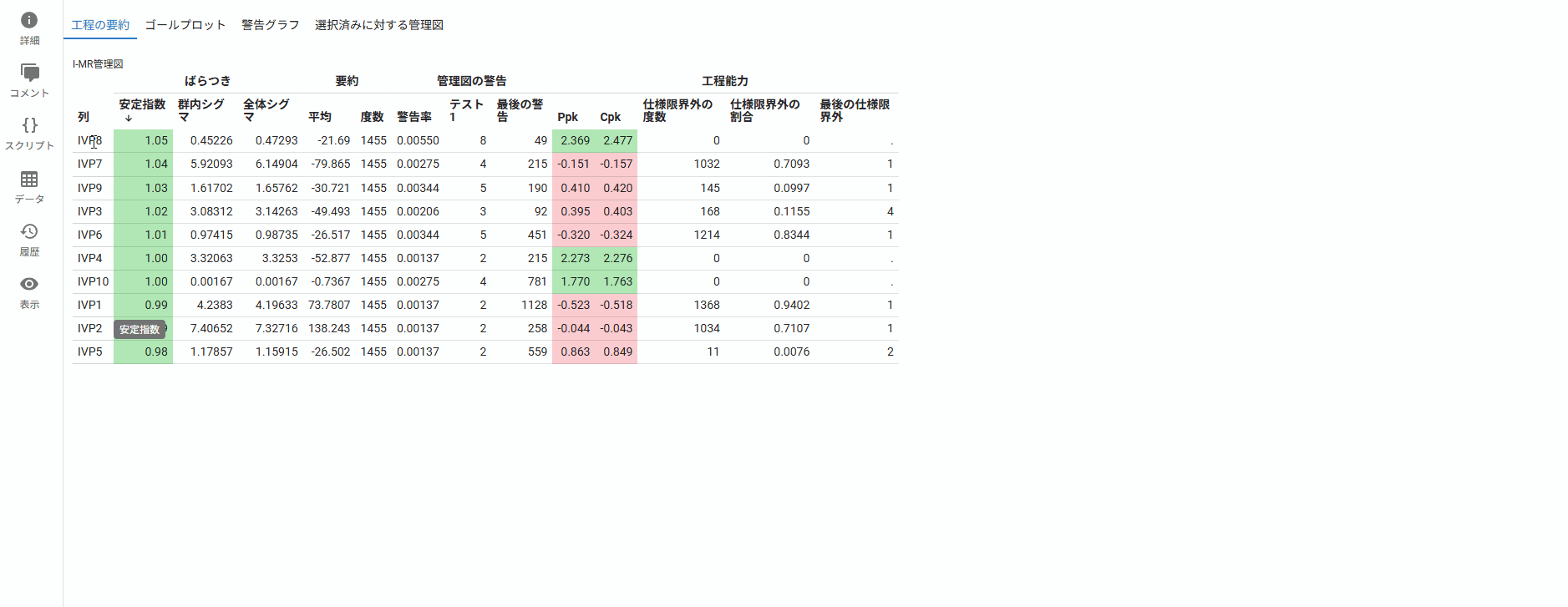Sort by the Ppk column header
Screen dimensions: 1568x607
tap(567, 117)
